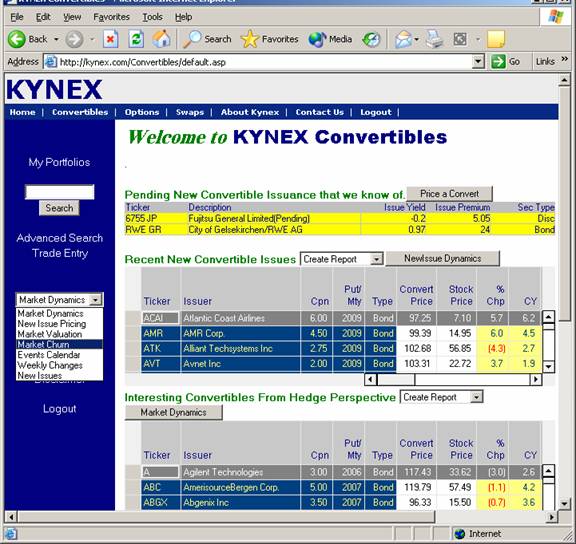
Task: Select Events Calendar list option
Action: coord(60,355)
